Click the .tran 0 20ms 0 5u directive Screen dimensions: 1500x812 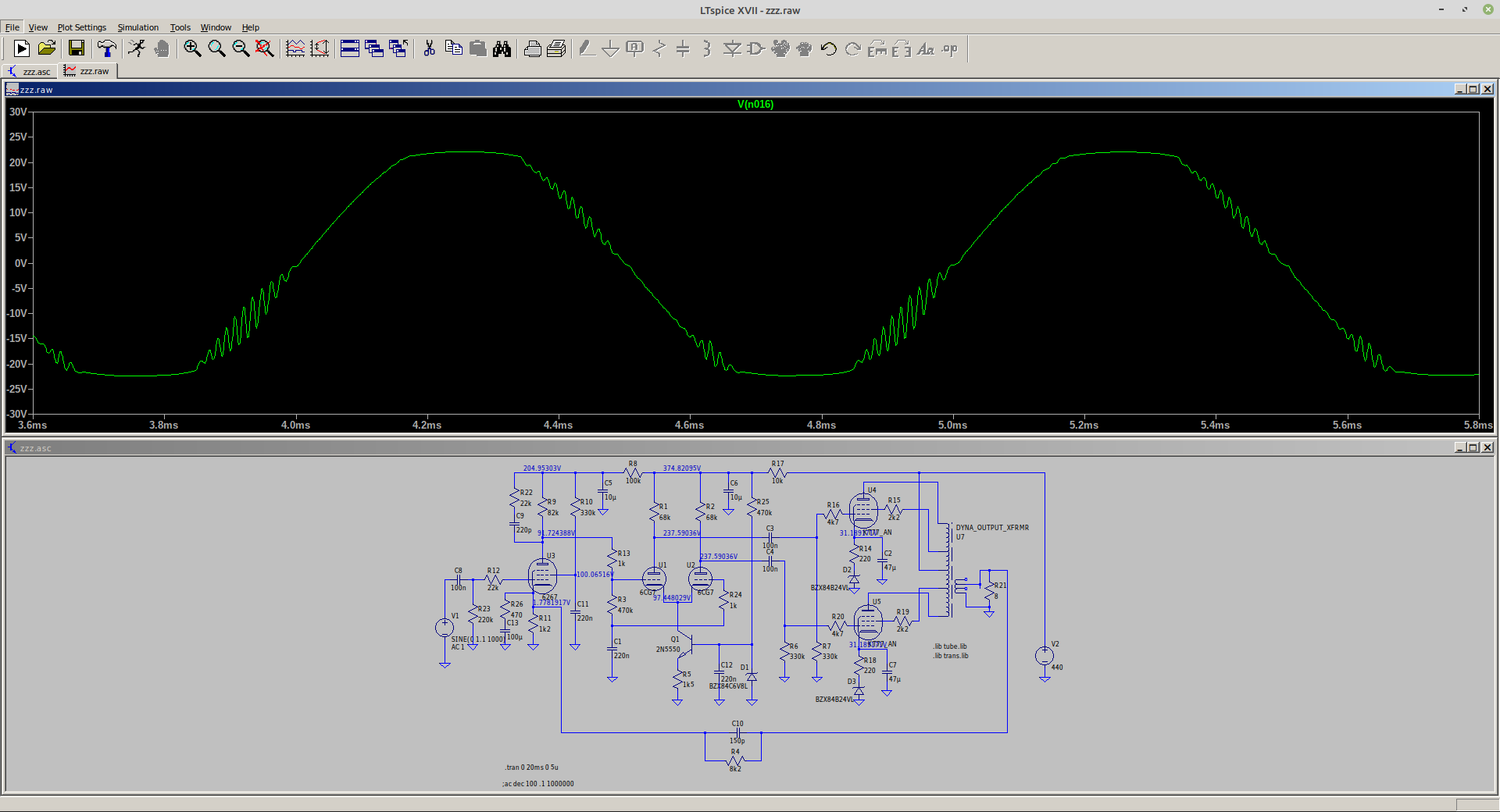[x=531, y=767]
